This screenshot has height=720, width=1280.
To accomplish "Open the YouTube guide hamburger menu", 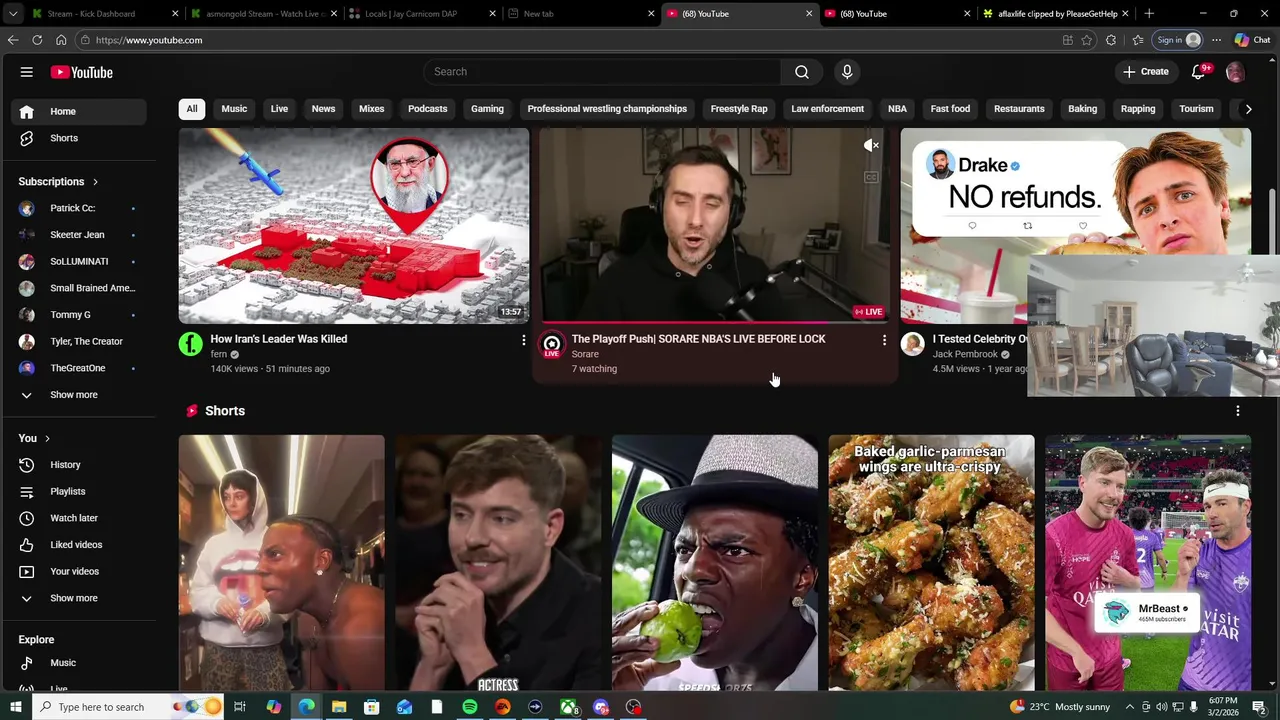I will coord(27,72).
